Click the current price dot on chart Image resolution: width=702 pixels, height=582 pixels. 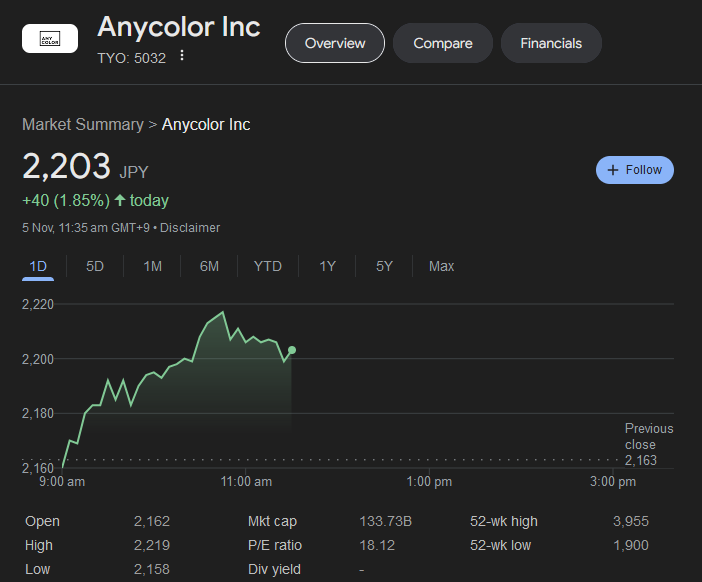click(x=292, y=350)
